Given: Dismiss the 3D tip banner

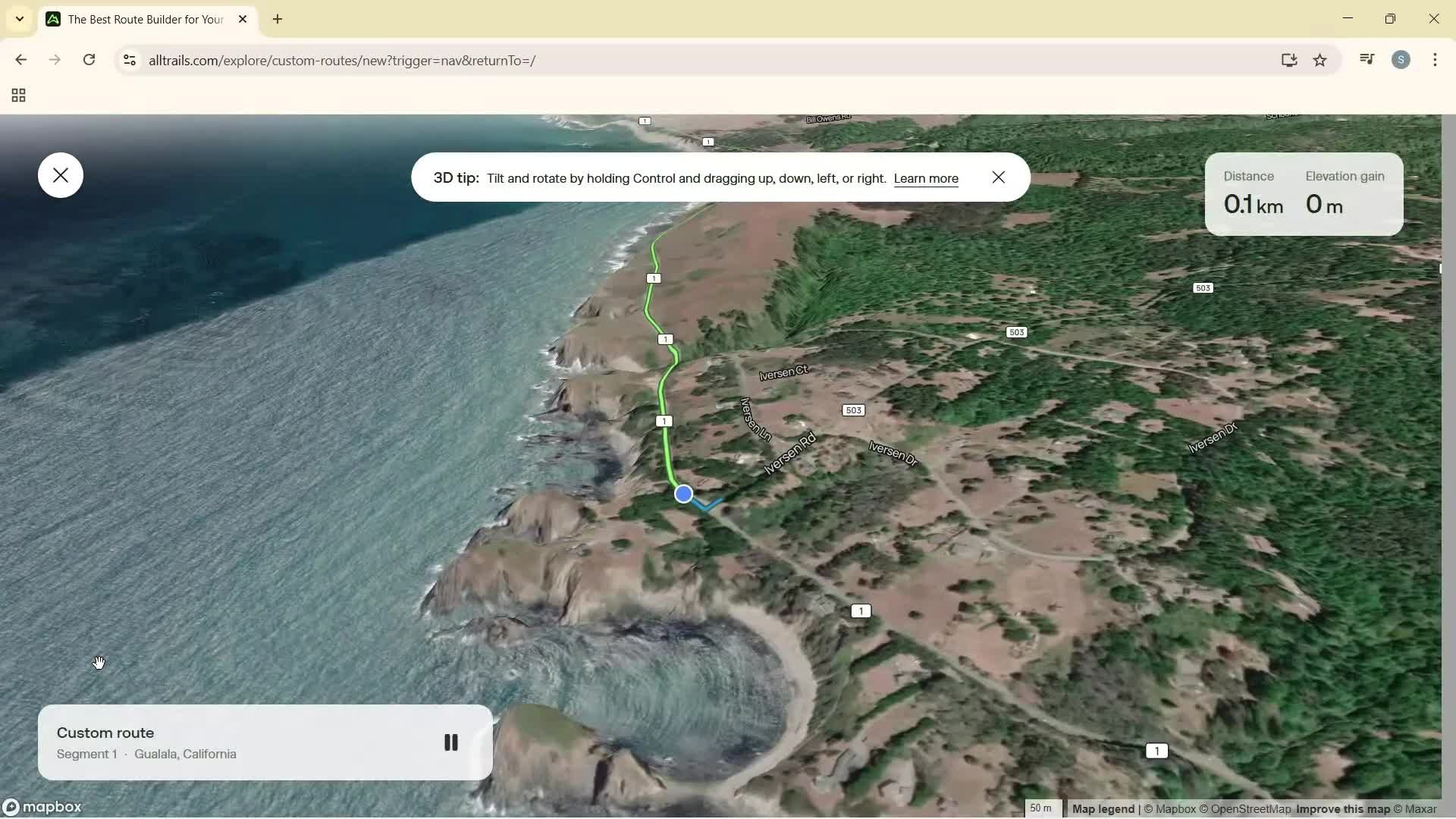Looking at the screenshot, I should click(998, 177).
